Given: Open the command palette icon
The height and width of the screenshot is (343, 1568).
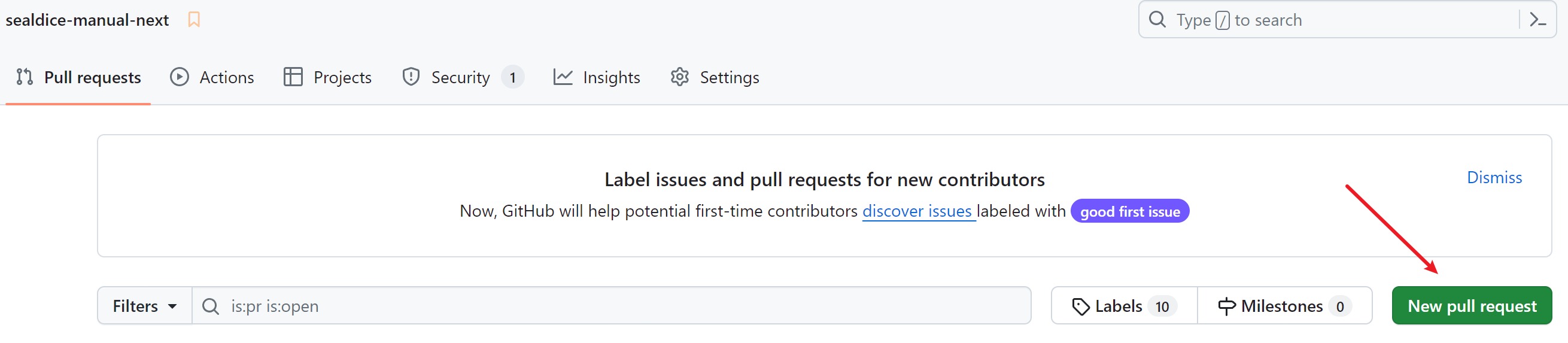Looking at the screenshot, I should coord(1537,20).
